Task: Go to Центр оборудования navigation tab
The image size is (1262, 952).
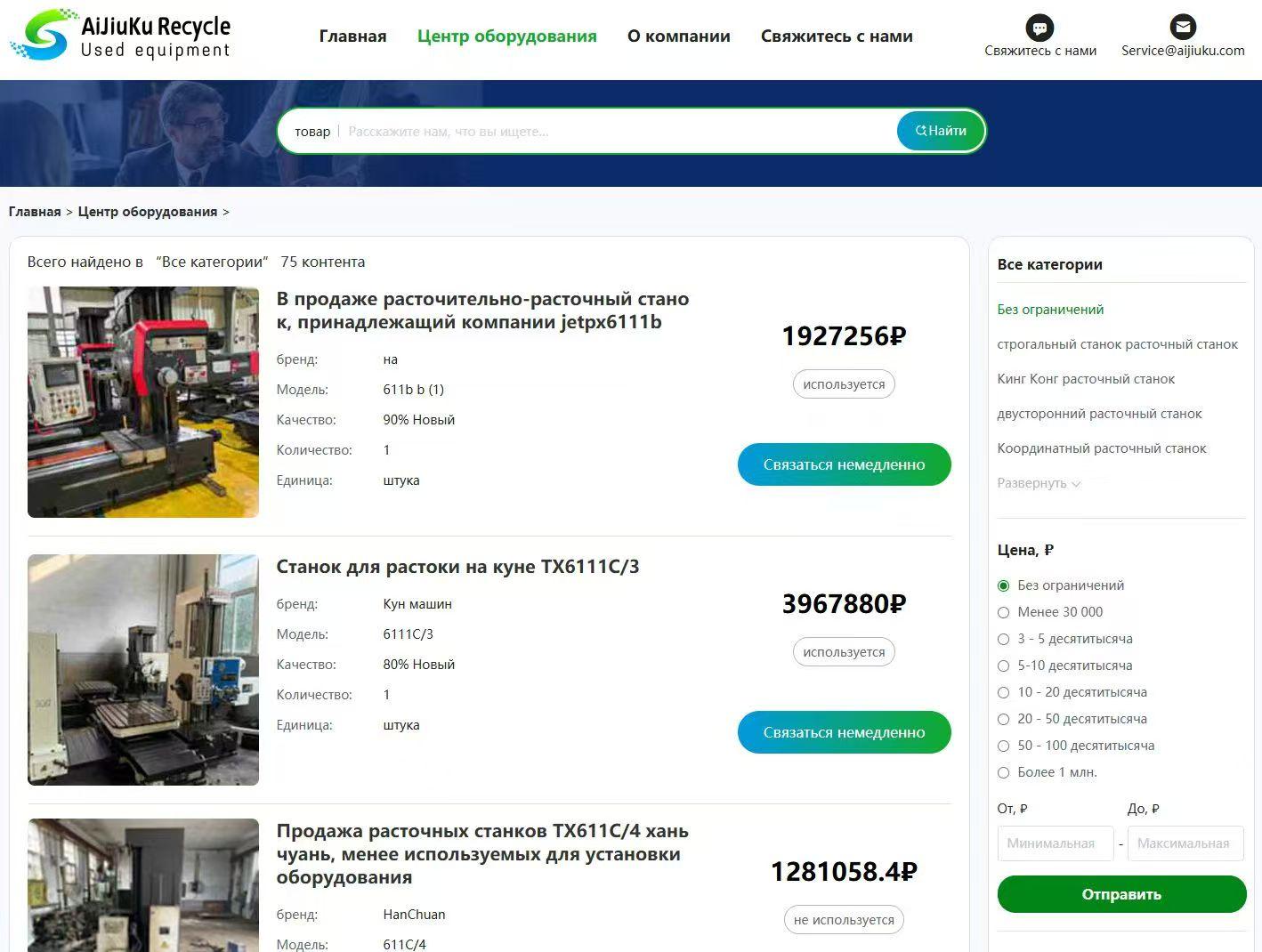Action: (506, 36)
